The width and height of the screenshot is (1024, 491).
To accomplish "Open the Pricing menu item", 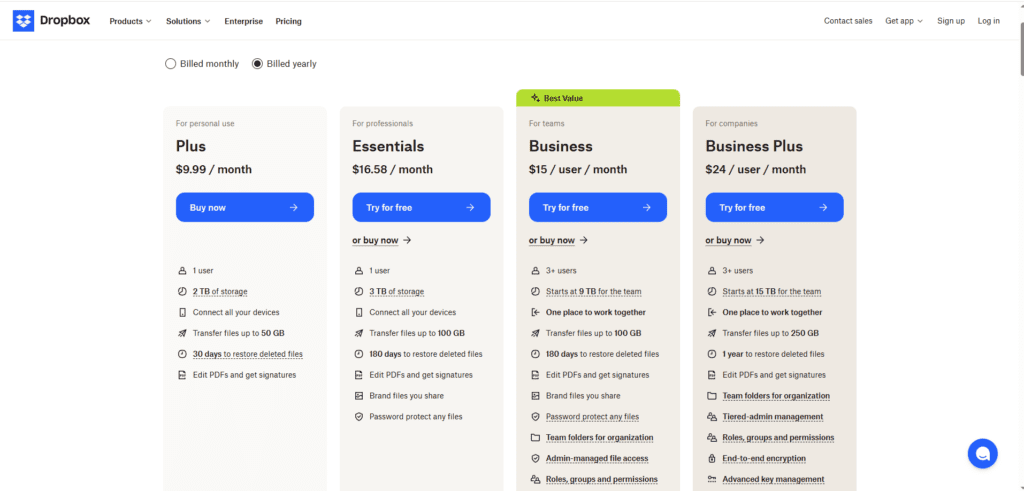I will coord(288,21).
